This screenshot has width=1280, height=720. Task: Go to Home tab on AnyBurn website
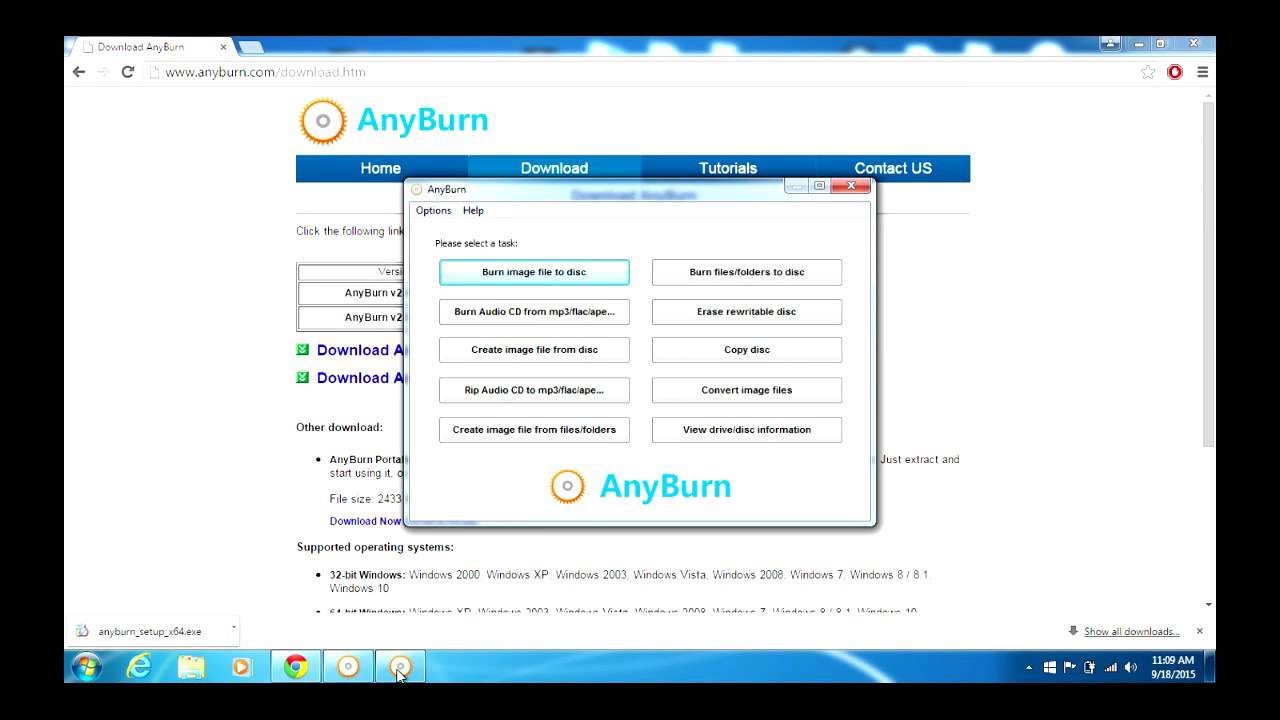click(381, 168)
